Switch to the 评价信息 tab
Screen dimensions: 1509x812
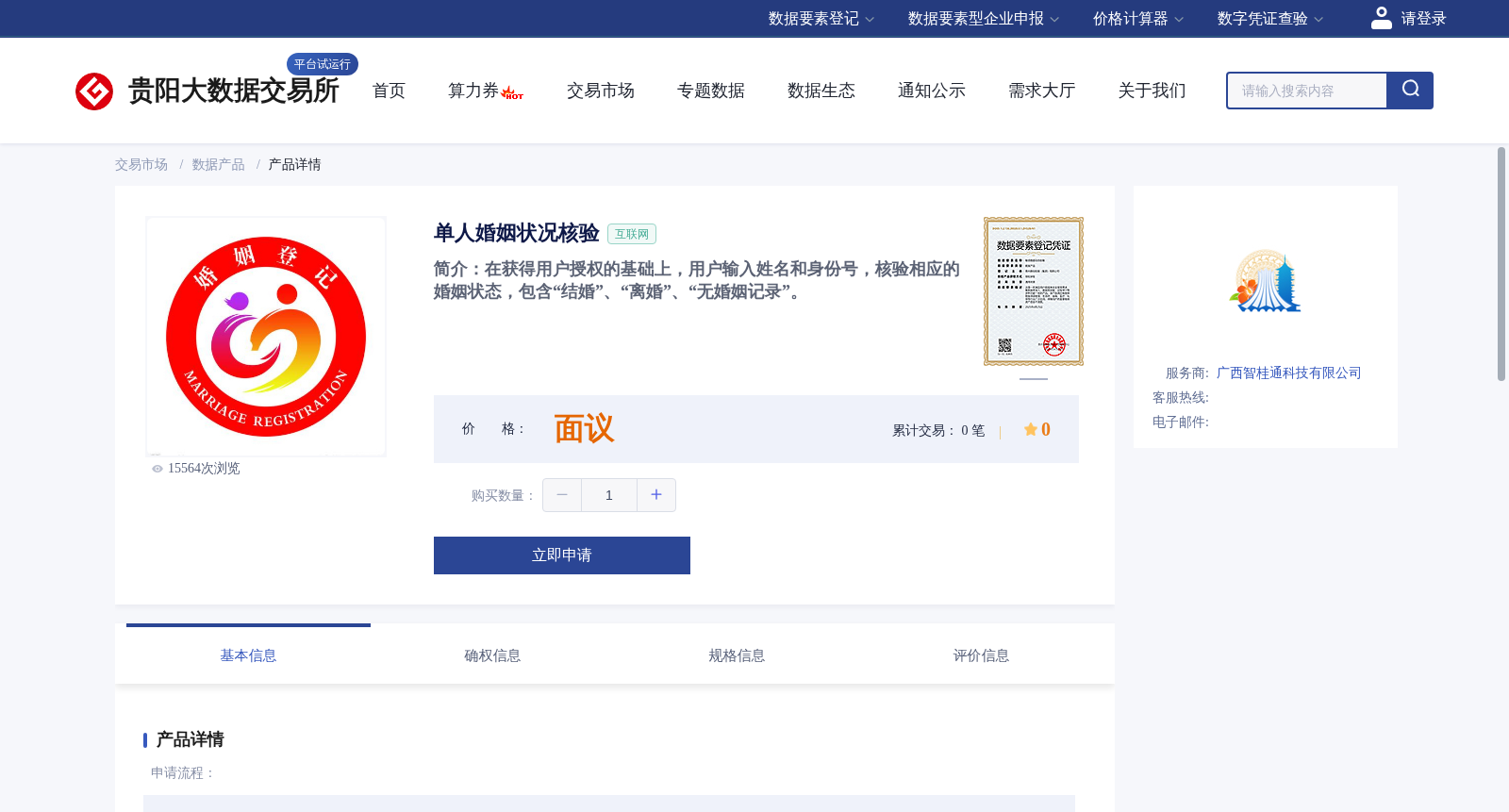click(981, 655)
